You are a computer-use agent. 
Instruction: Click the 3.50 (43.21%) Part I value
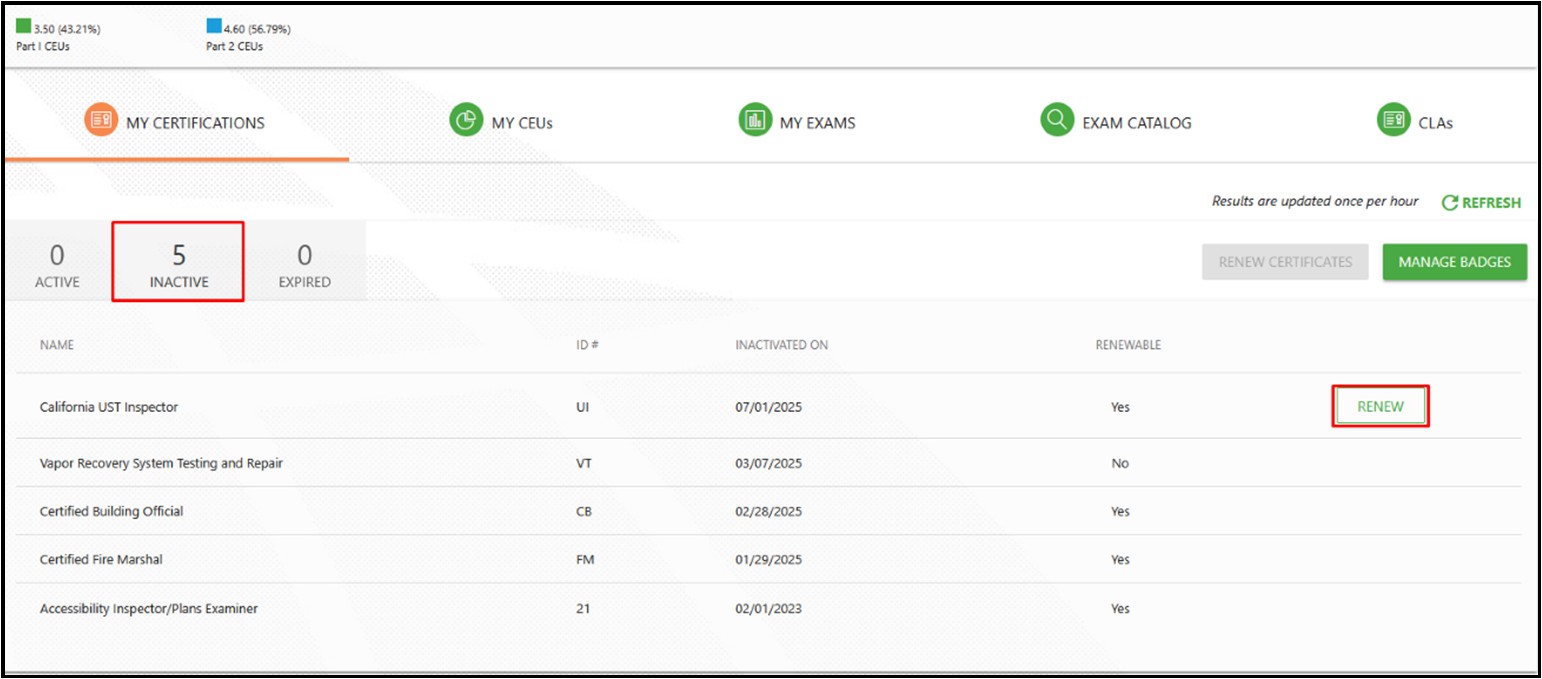tap(67, 28)
